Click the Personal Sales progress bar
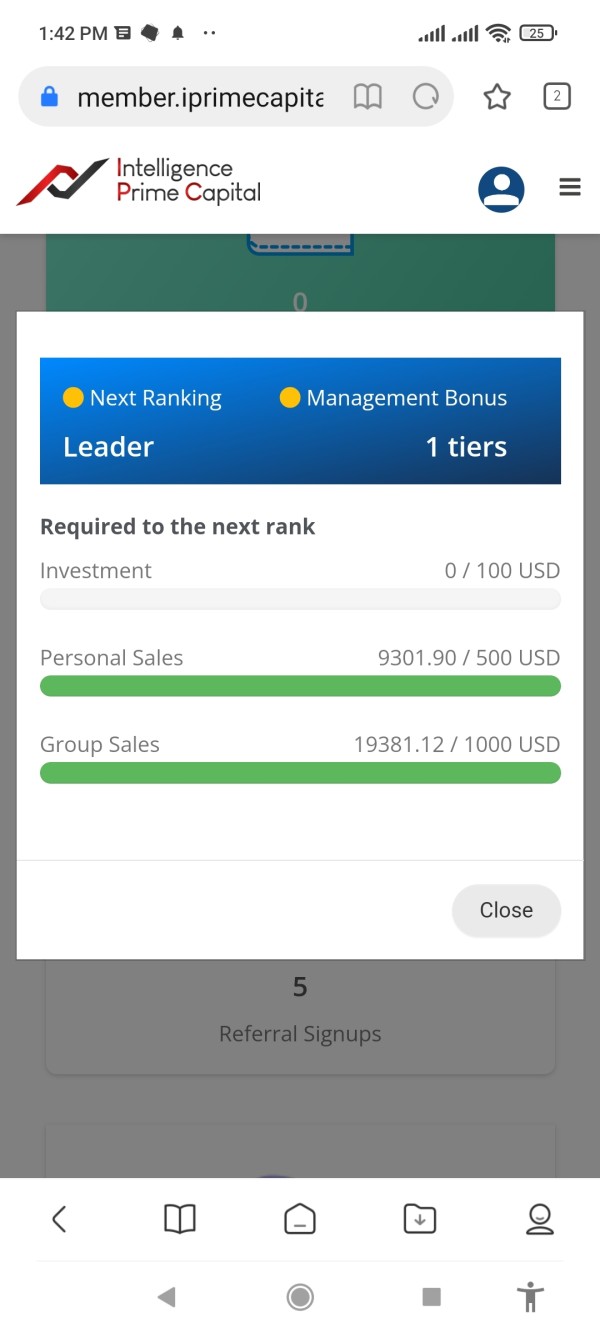The height and width of the screenshot is (1333, 600). [x=300, y=686]
